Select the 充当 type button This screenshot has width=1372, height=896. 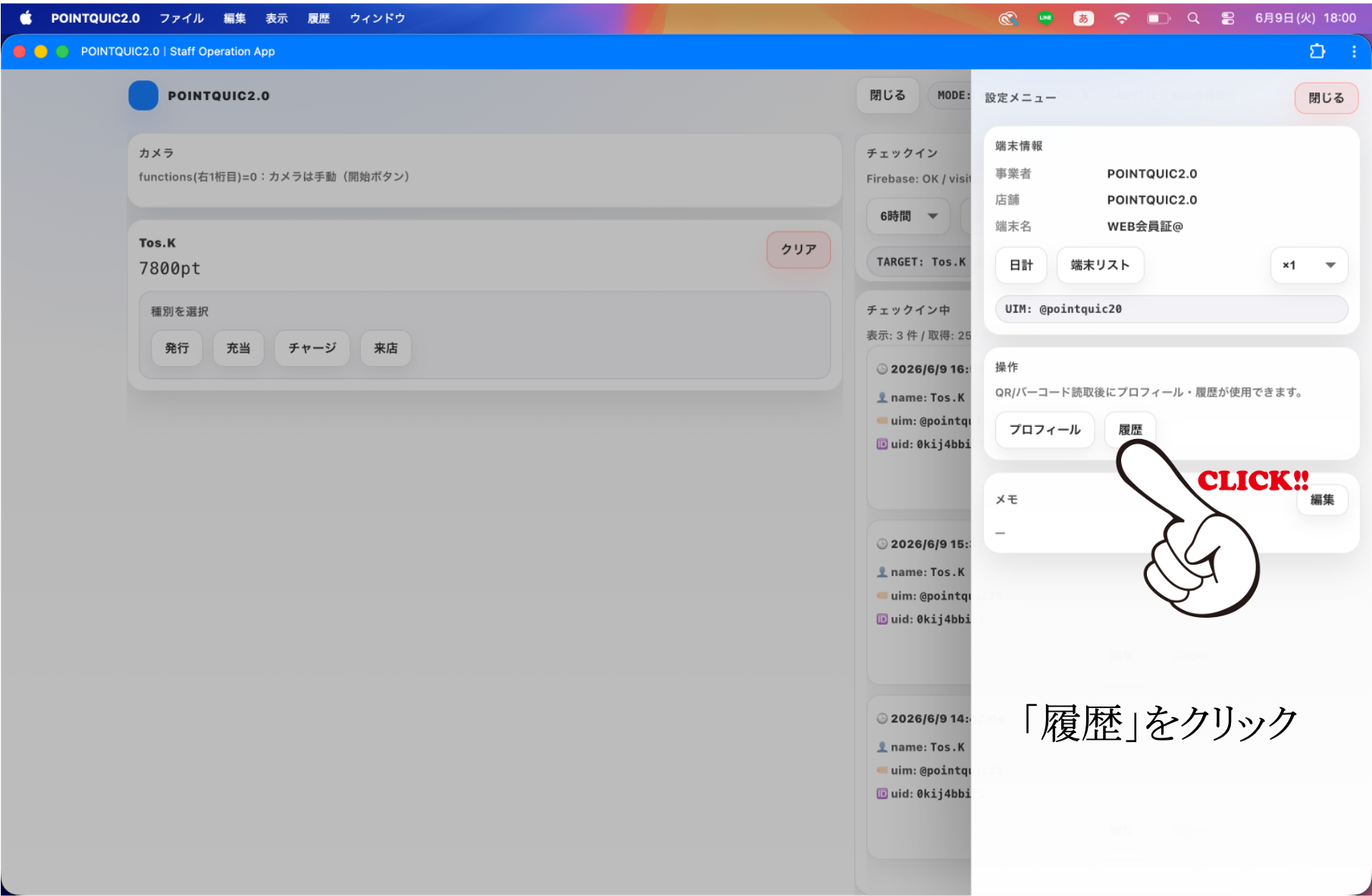coord(238,348)
